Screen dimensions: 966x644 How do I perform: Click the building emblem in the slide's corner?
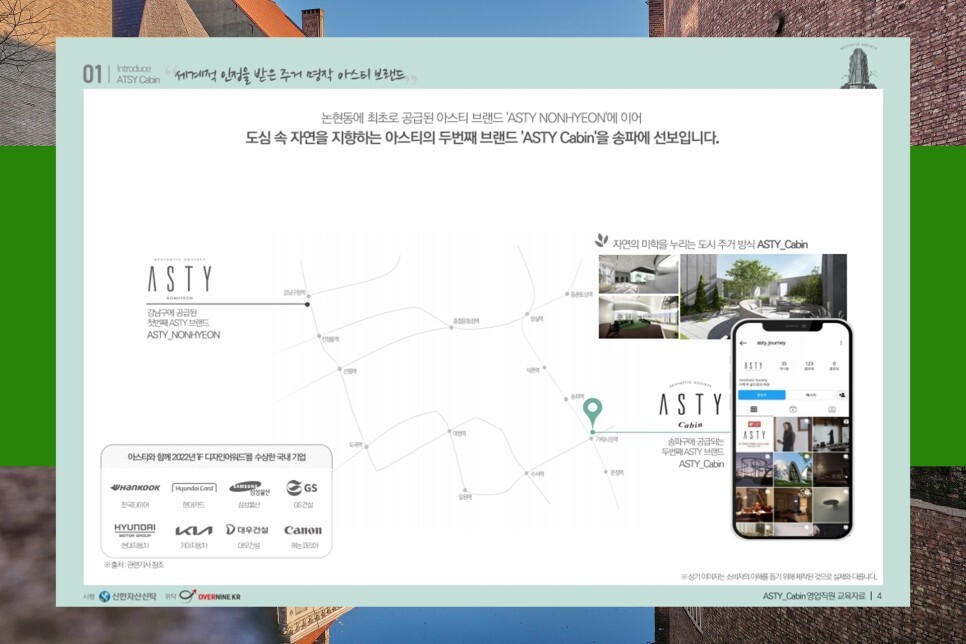click(x=858, y=66)
